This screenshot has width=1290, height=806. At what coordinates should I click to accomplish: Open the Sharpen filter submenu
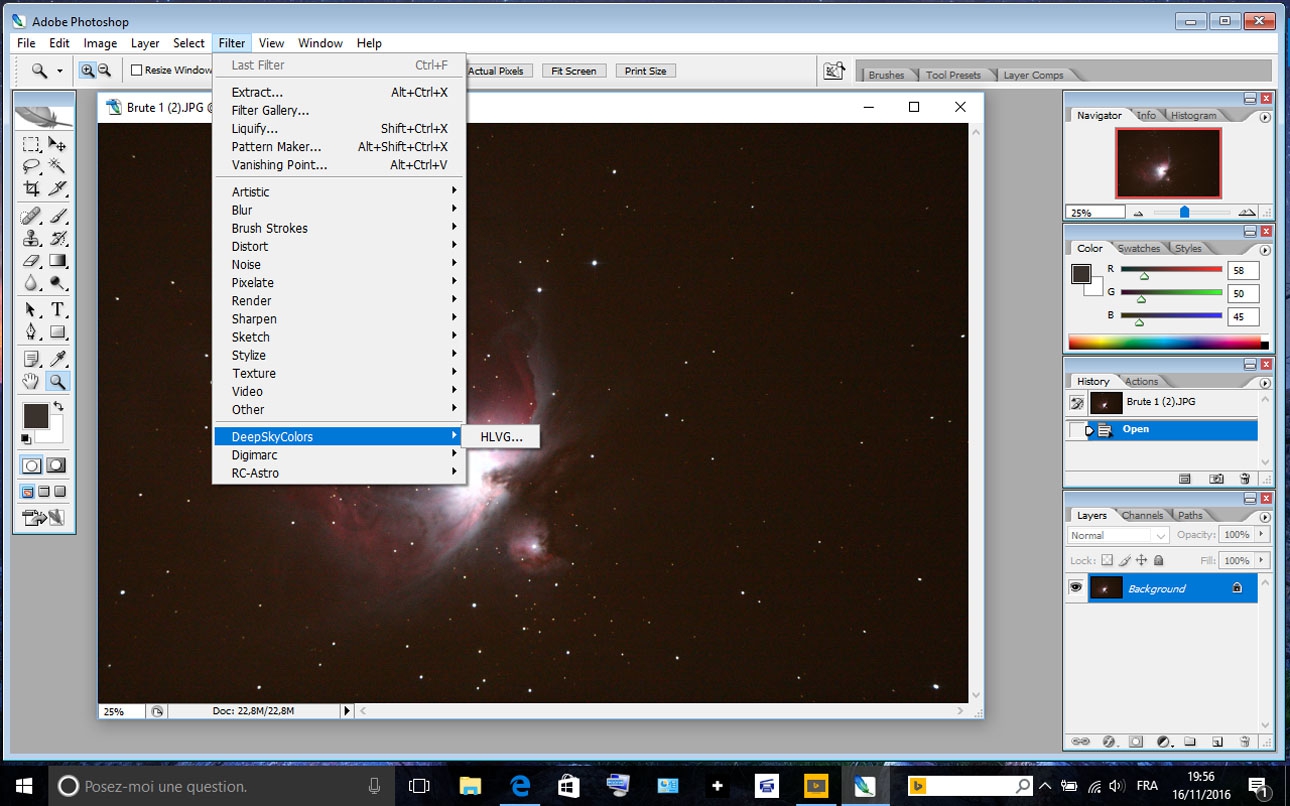pyautogui.click(x=339, y=319)
